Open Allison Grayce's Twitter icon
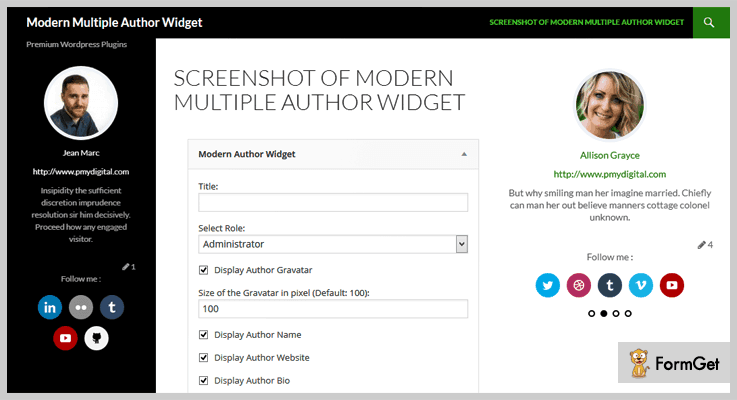Image resolution: width=737 pixels, height=400 pixels. pyautogui.click(x=548, y=285)
